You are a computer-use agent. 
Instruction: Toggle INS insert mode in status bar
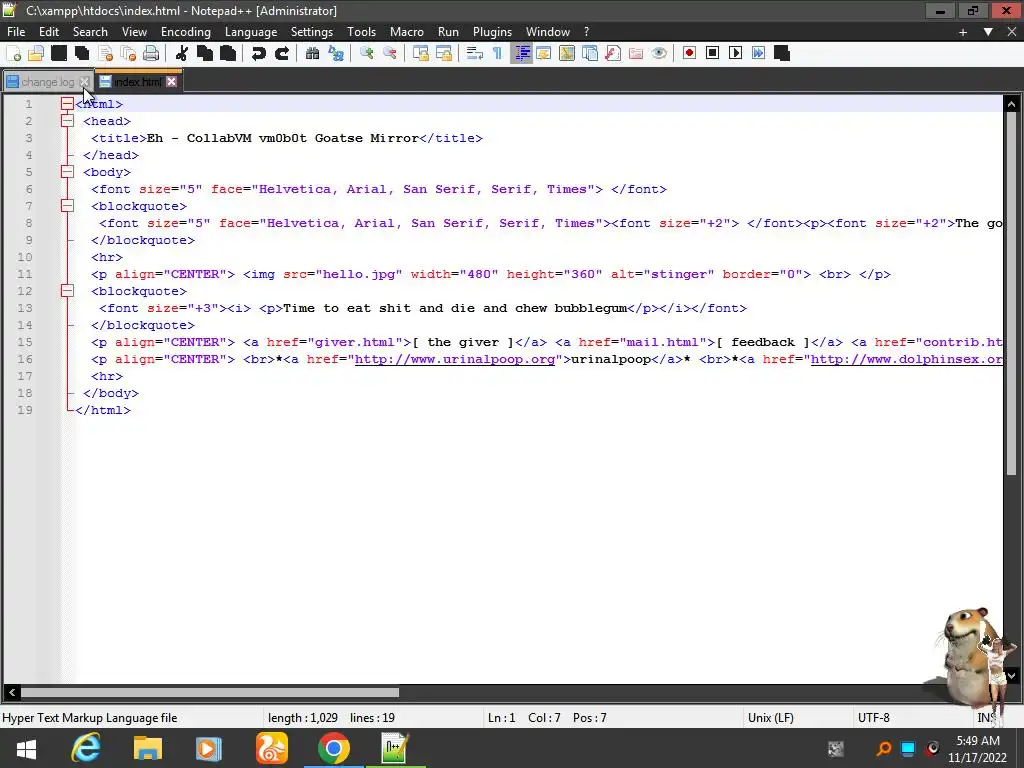pyautogui.click(x=987, y=718)
